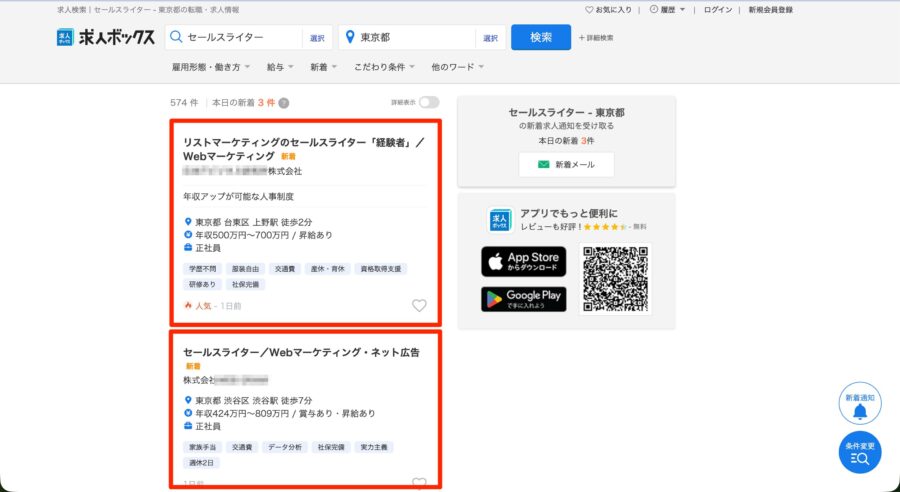Click the 年収アップが可能な人事制度 text
900x492 pixels.
(x=239, y=197)
